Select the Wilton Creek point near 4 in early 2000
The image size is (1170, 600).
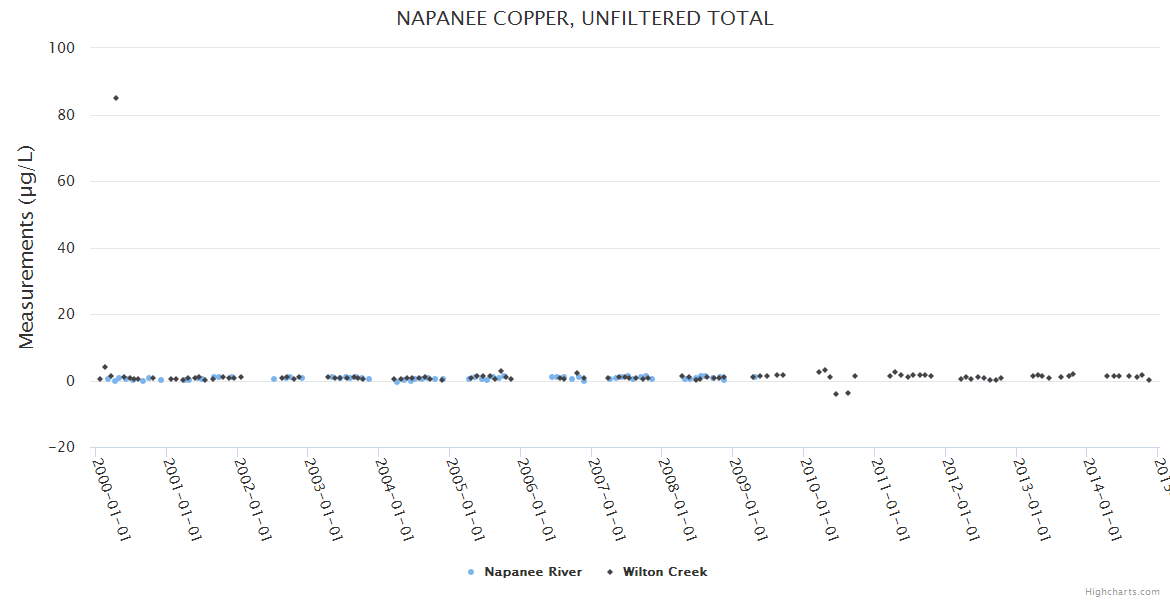(x=105, y=367)
